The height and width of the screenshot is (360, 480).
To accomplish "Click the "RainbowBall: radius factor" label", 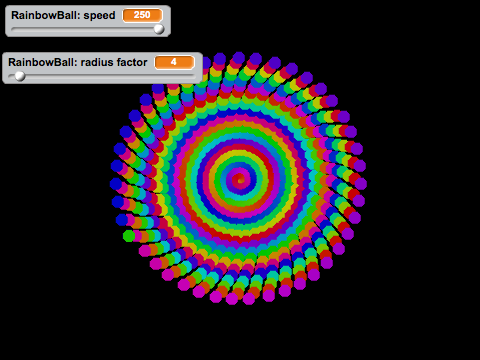I will pyautogui.click(x=78, y=62).
